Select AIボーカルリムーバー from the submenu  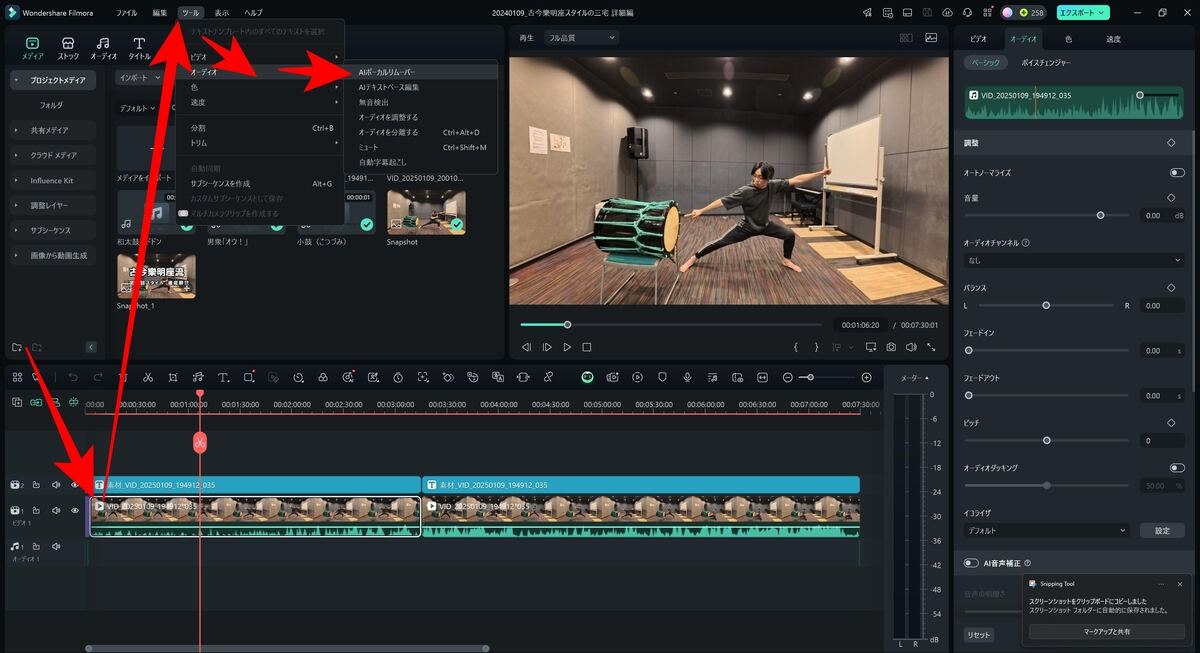click(x=420, y=72)
